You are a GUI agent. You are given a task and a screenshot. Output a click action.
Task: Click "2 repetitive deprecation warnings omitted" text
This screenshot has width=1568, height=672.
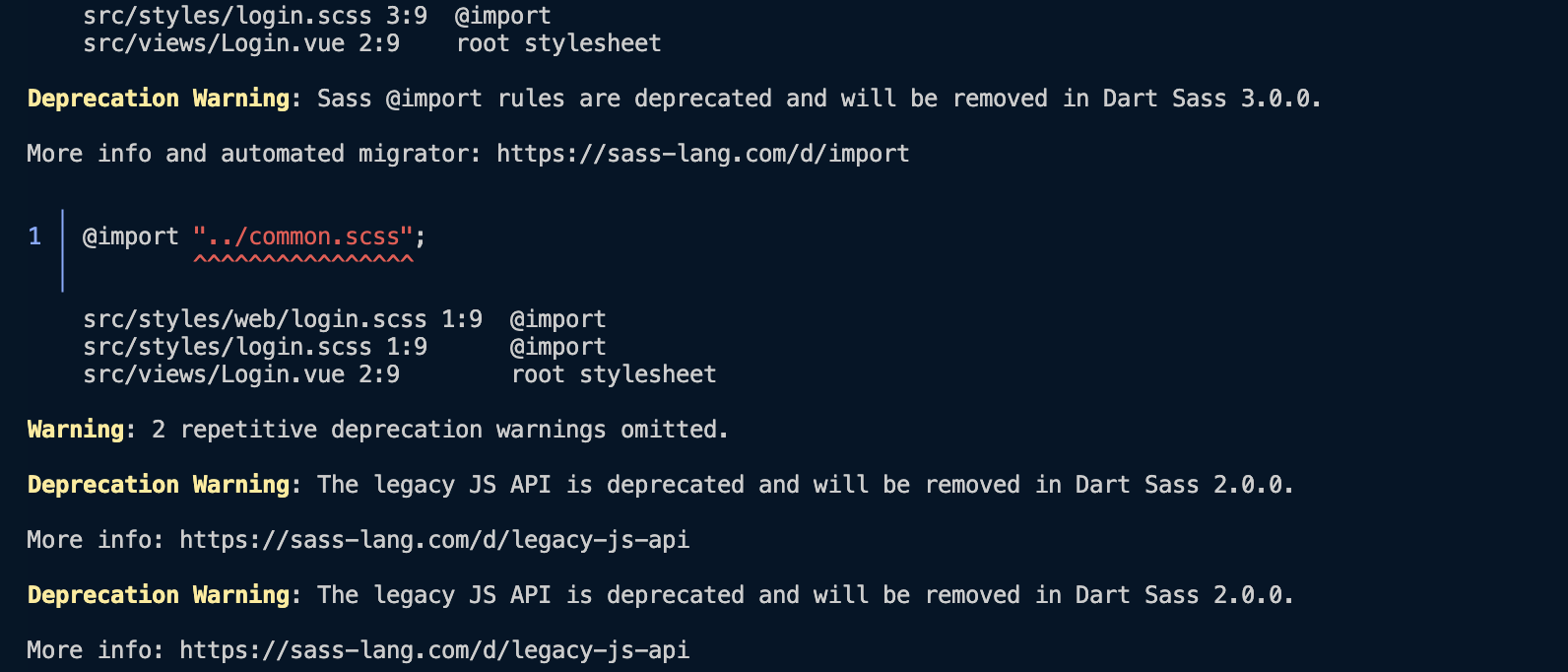(436, 430)
